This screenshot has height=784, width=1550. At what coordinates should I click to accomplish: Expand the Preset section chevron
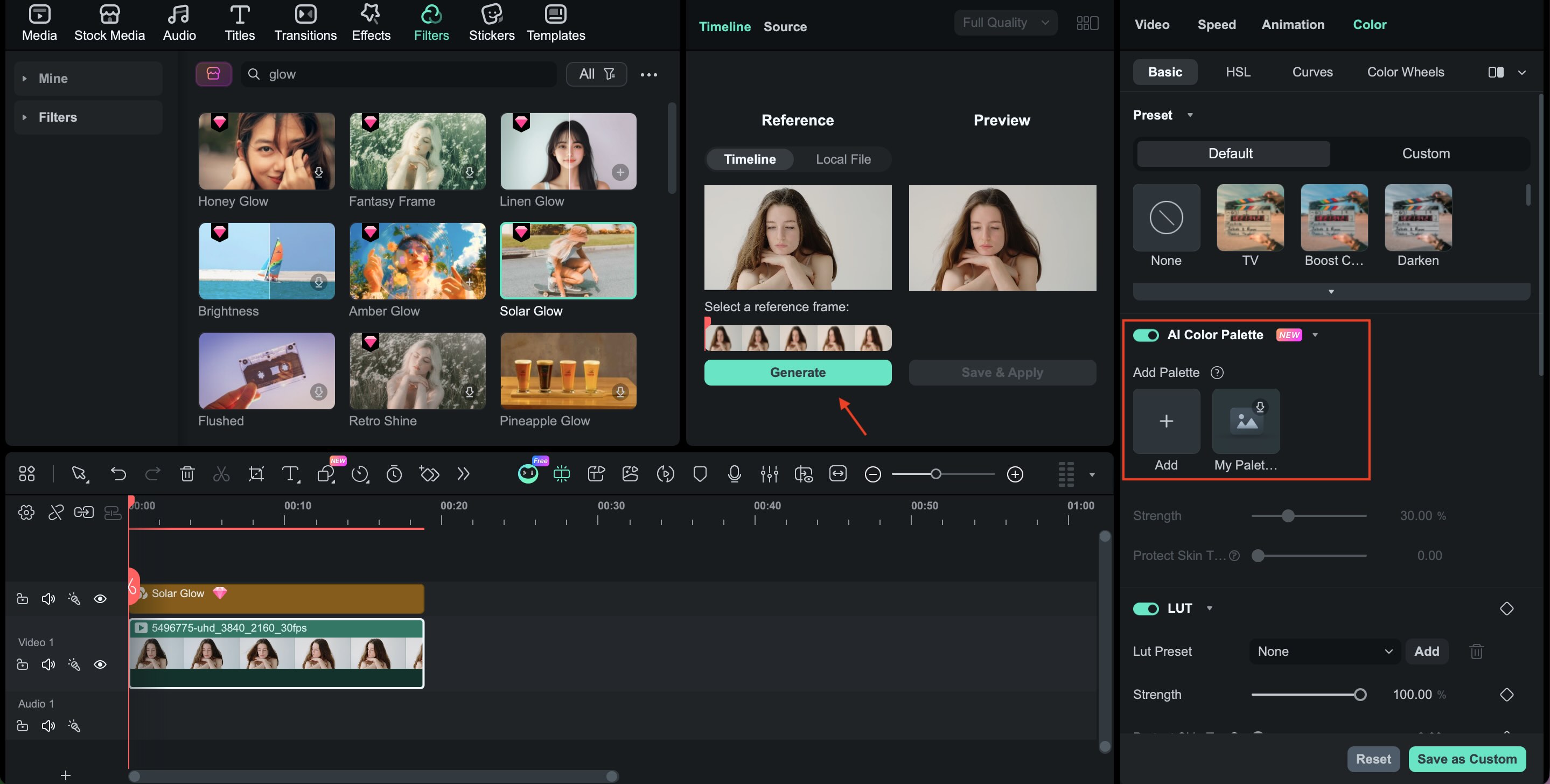pyautogui.click(x=1190, y=115)
